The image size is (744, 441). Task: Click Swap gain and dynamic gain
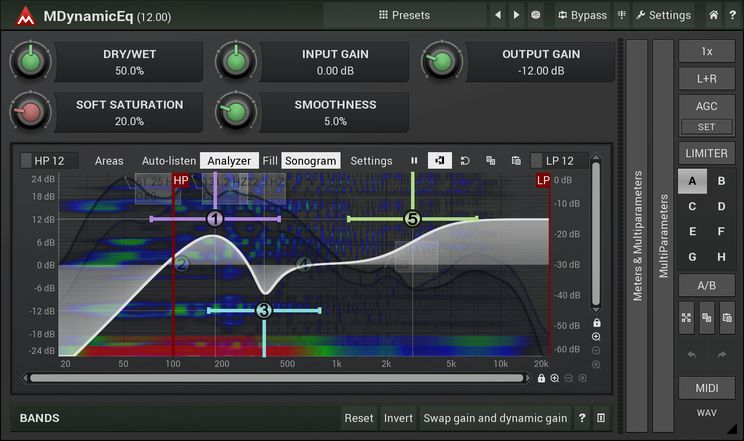coord(495,418)
